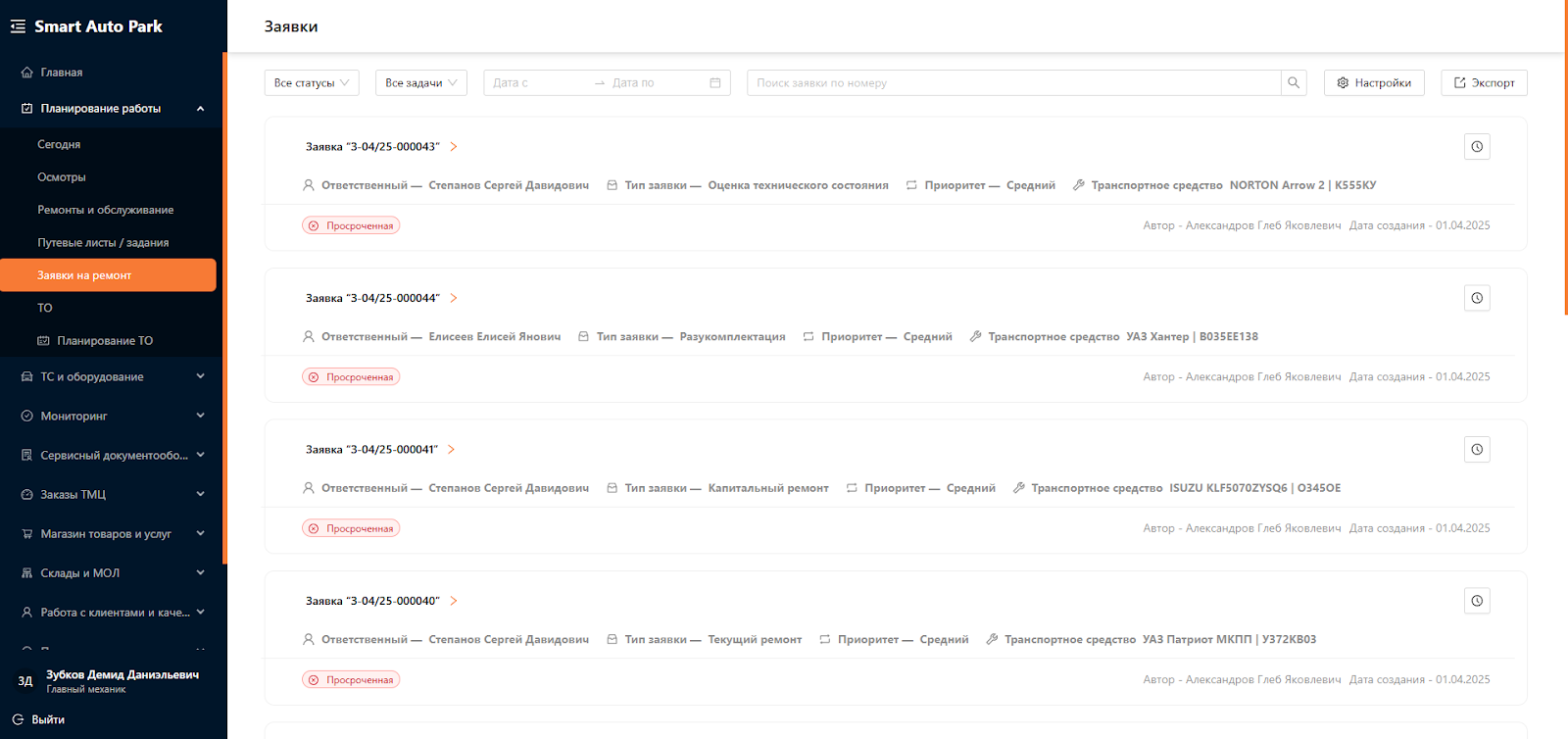Expand the 'Склады и МОЛ' section
This screenshot has width=1568, height=739.
(x=200, y=573)
